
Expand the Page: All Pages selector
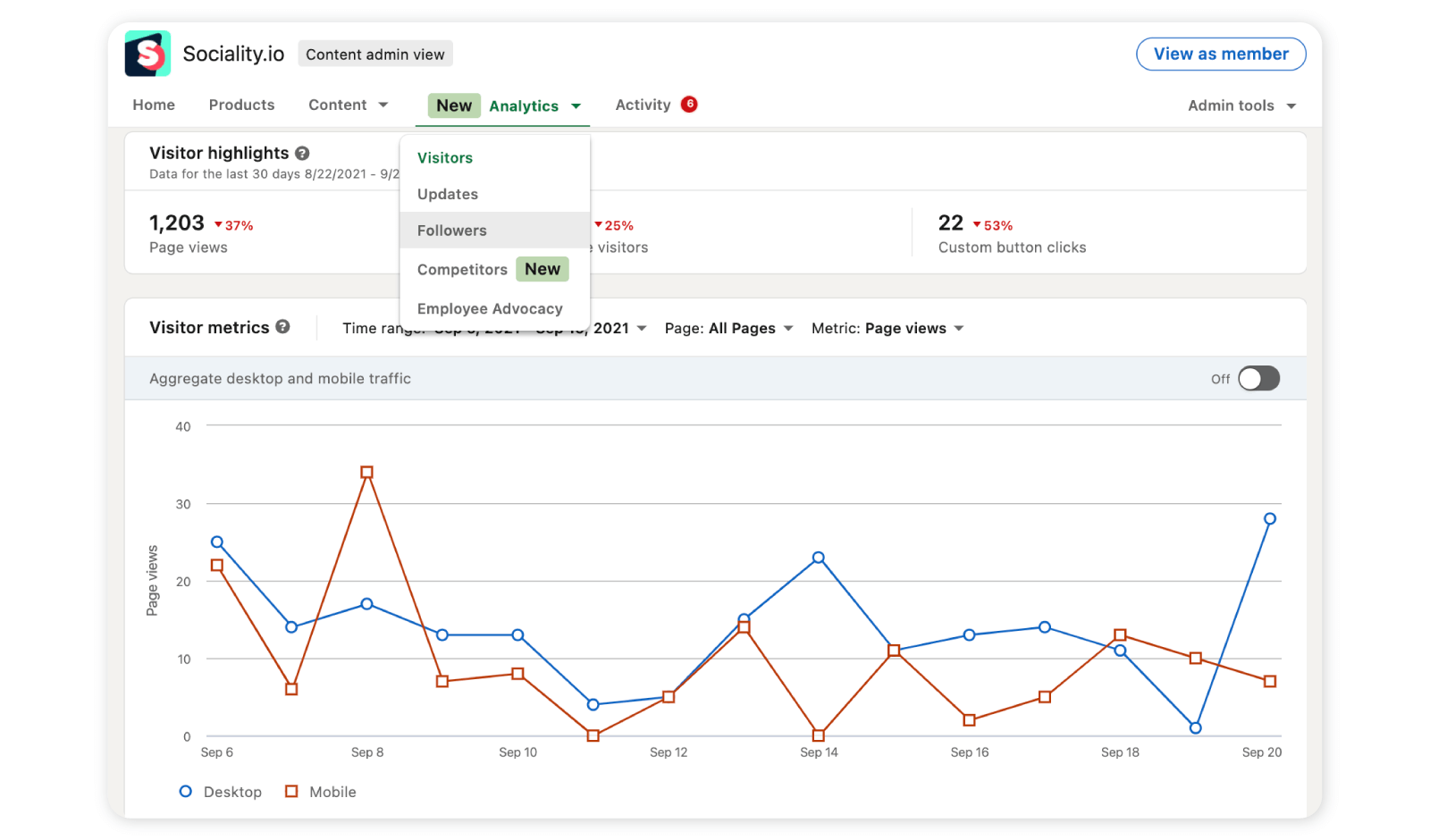coord(728,328)
